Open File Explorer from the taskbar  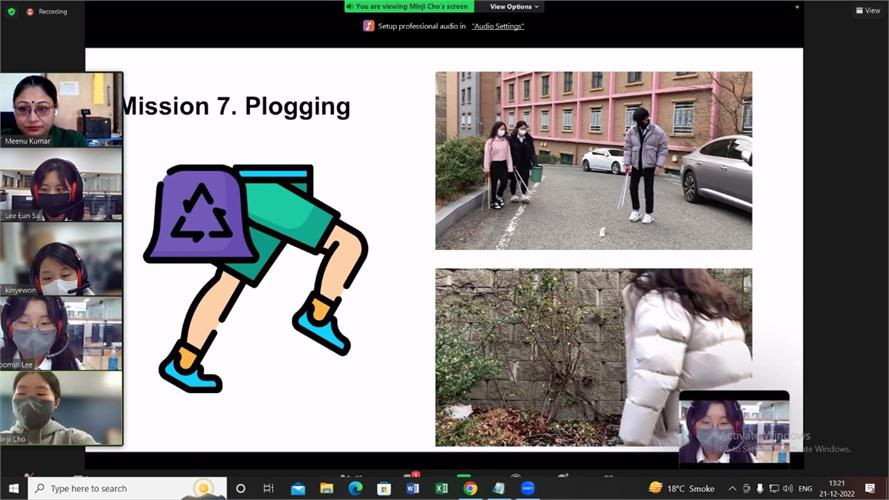pyautogui.click(x=326, y=489)
